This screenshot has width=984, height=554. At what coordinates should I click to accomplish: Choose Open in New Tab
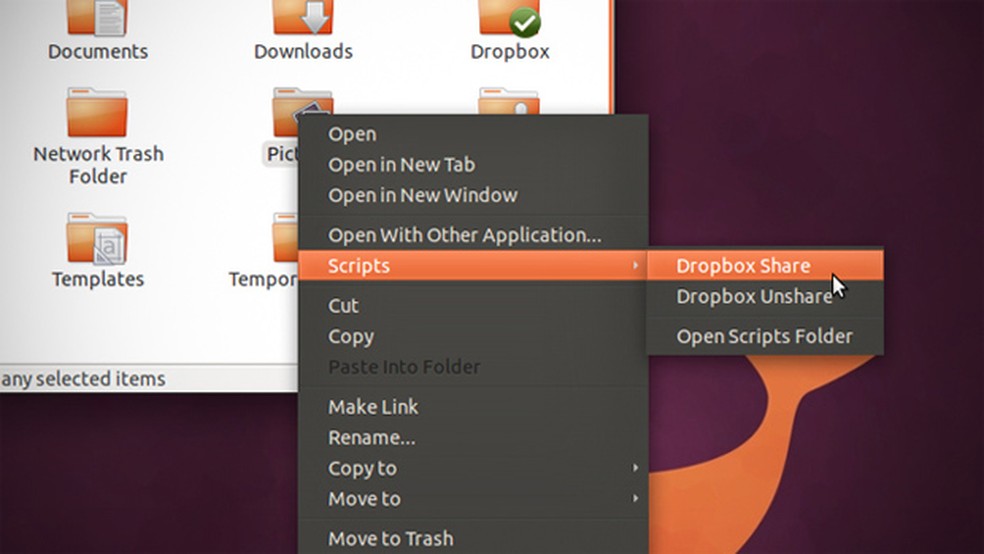pos(473,165)
